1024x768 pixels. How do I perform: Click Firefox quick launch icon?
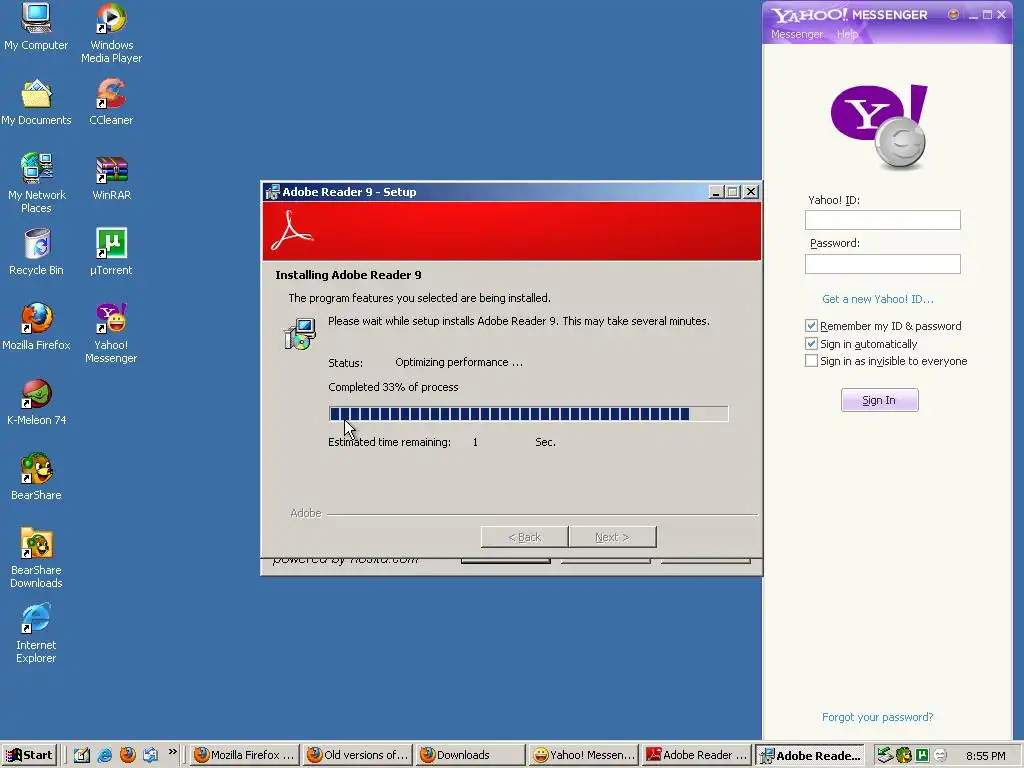[127, 755]
